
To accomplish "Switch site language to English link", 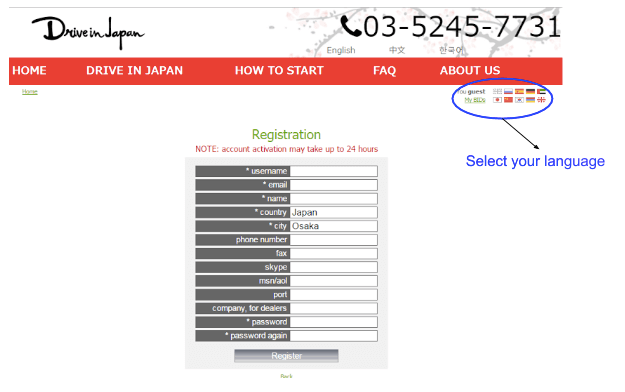I will pos(341,50).
